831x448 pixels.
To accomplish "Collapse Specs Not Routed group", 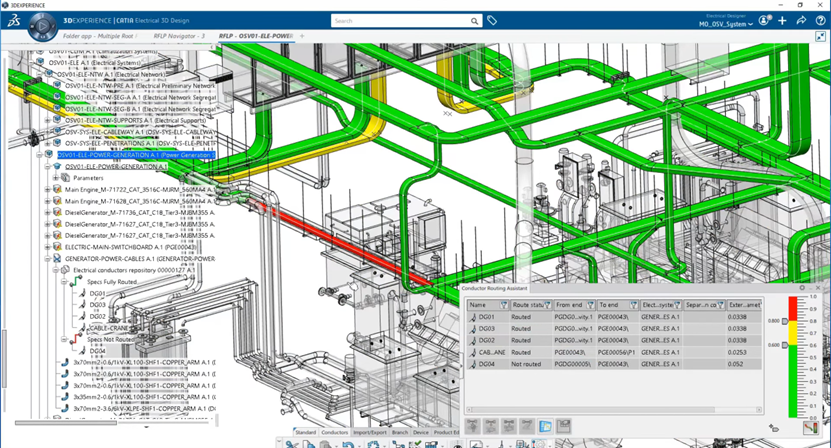I will [x=64, y=339].
